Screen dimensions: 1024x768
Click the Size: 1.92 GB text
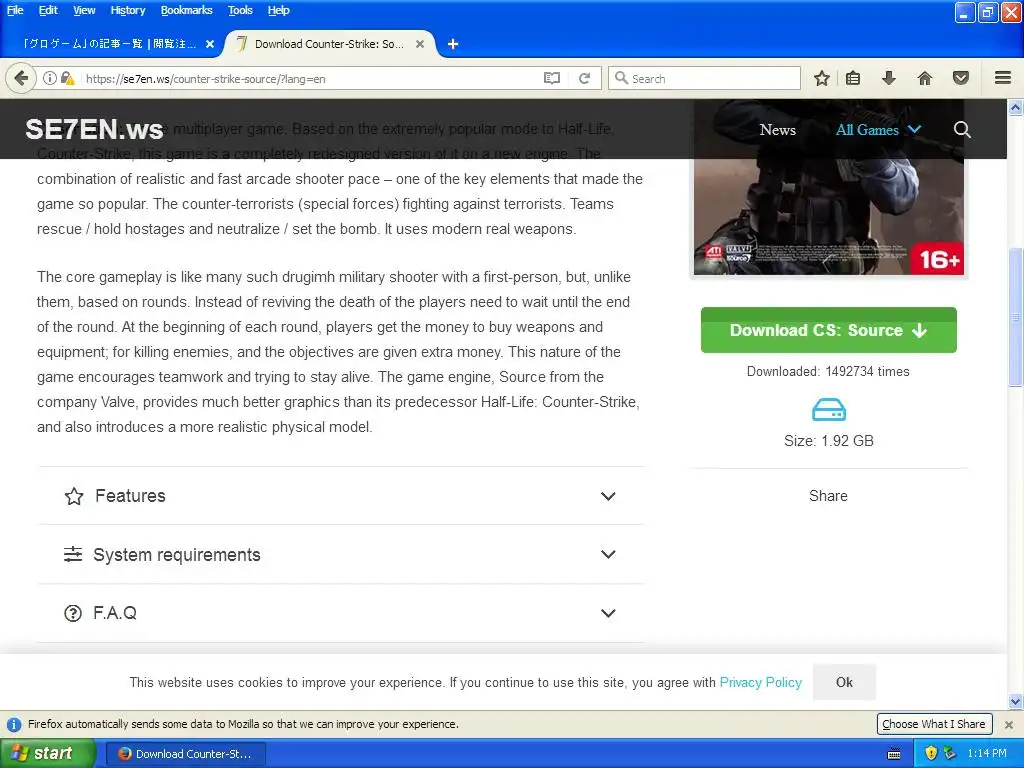[829, 441]
